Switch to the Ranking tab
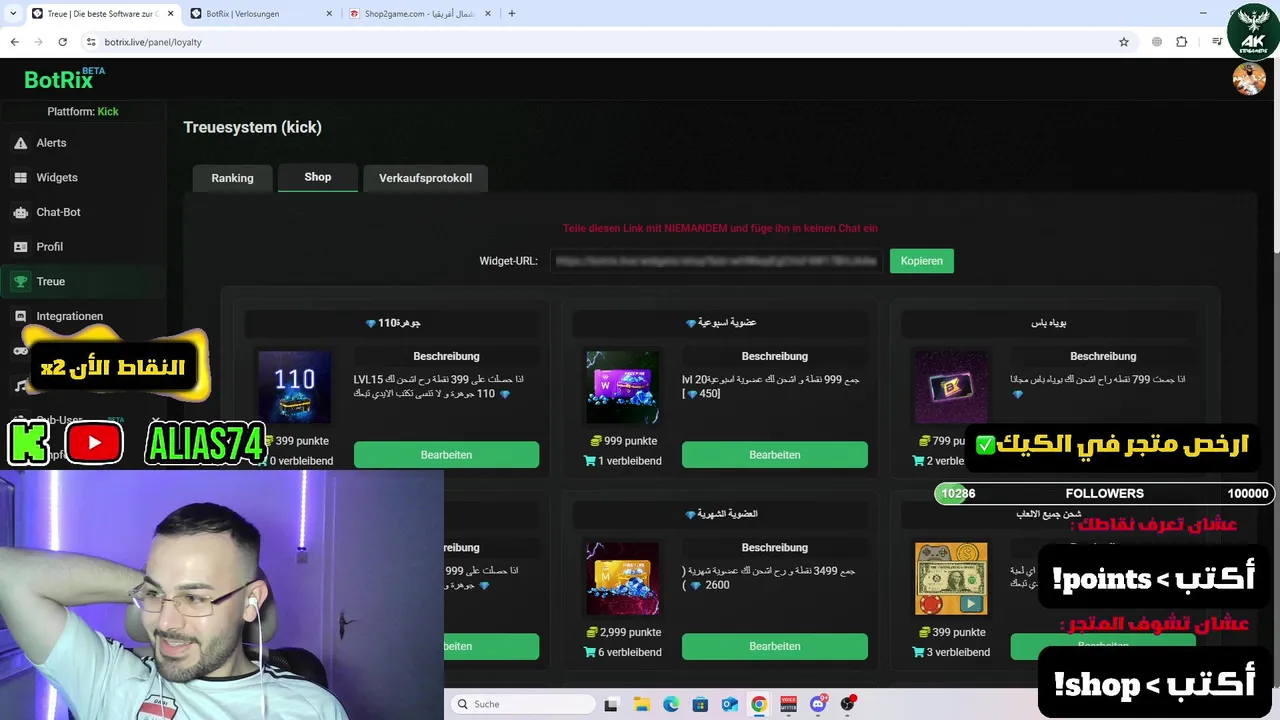The image size is (1280, 720). (232, 178)
